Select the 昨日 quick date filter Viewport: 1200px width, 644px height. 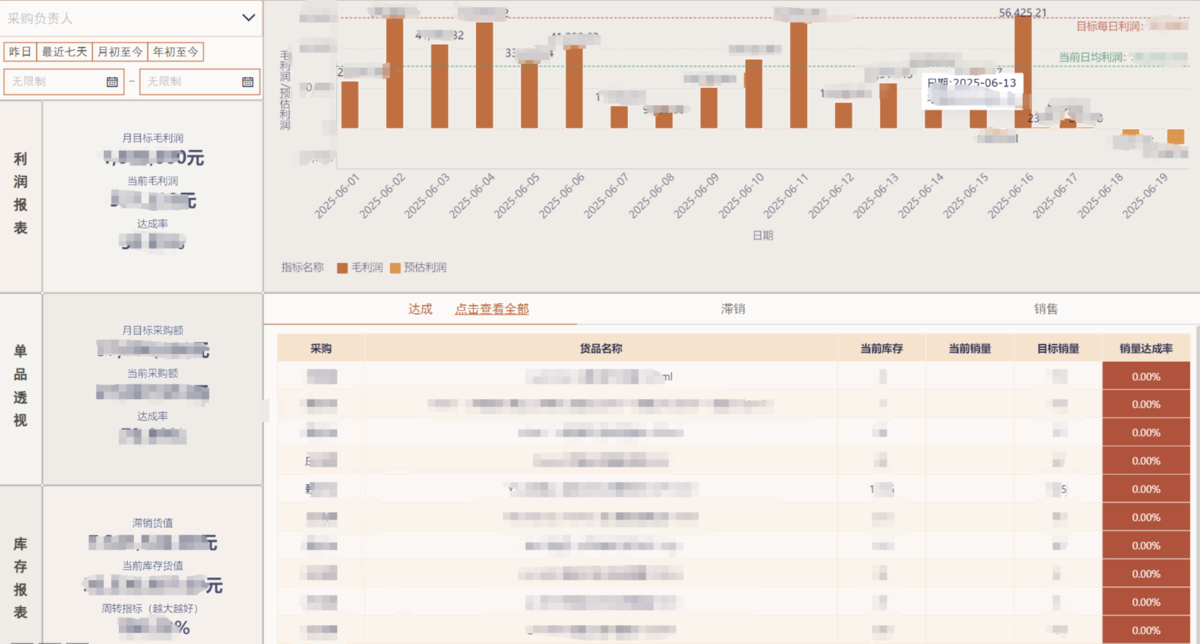click(x=20, y=52)
